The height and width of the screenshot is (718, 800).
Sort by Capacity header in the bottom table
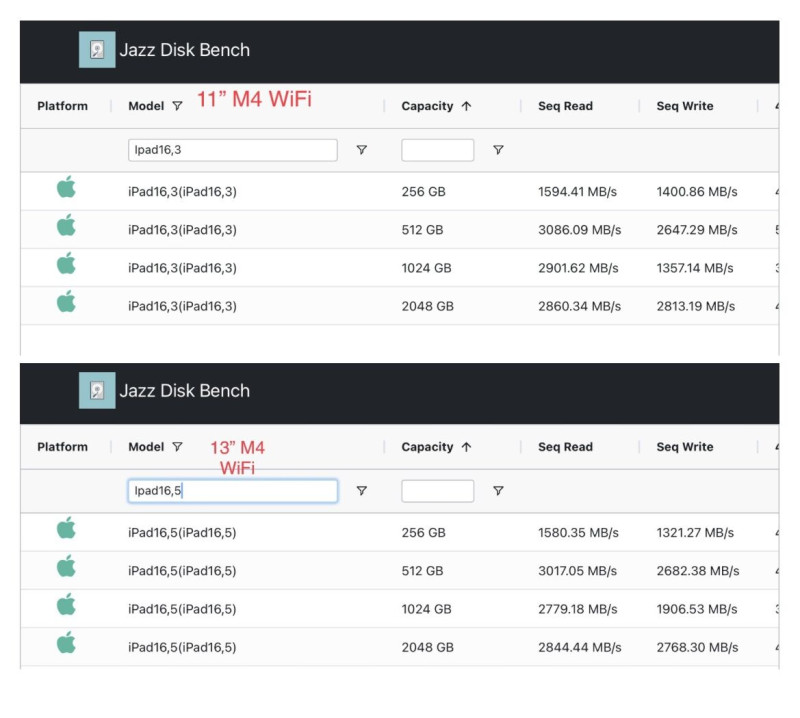tap(427, 447)
